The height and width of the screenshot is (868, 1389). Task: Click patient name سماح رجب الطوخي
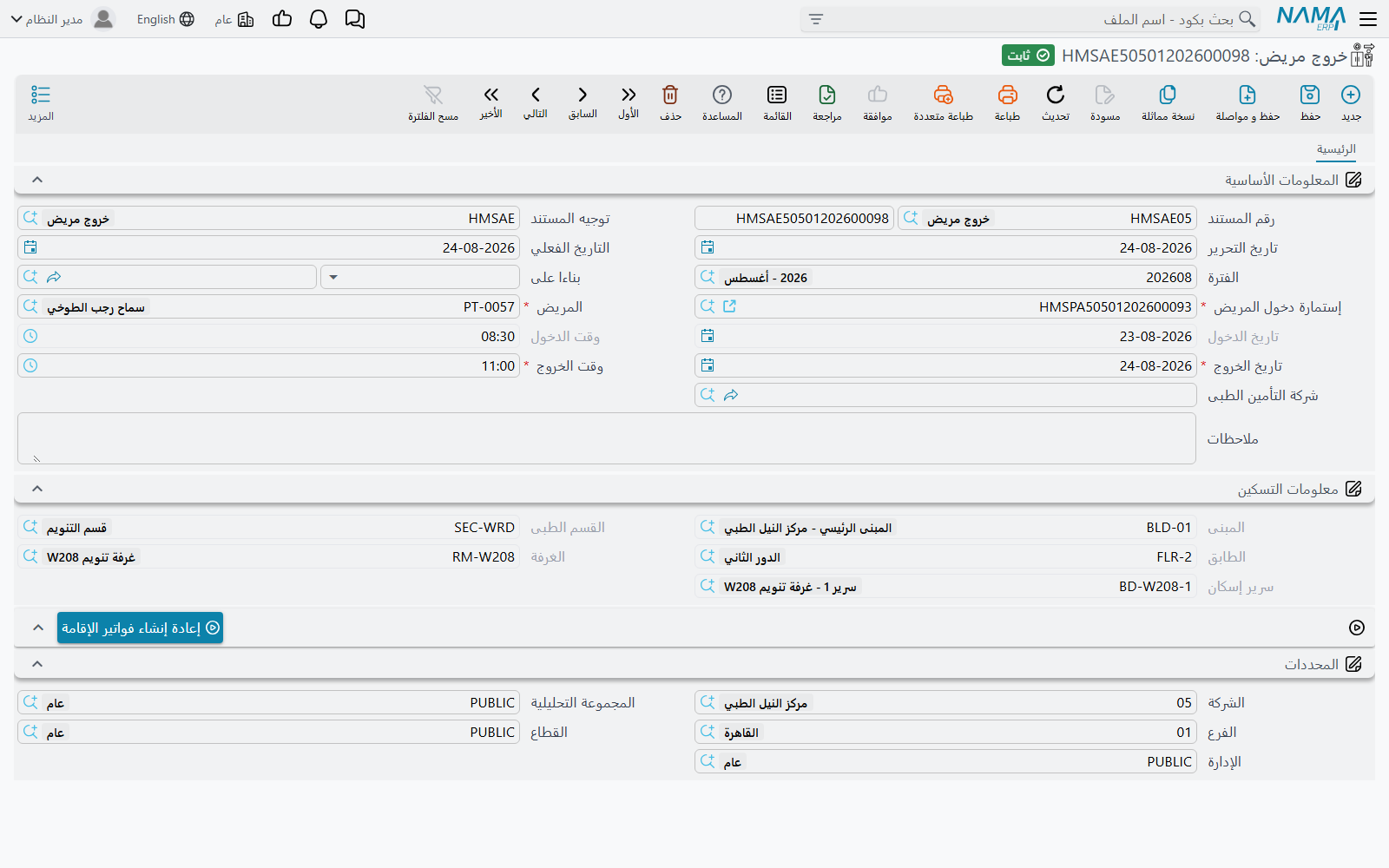click(x=95, y=307)
